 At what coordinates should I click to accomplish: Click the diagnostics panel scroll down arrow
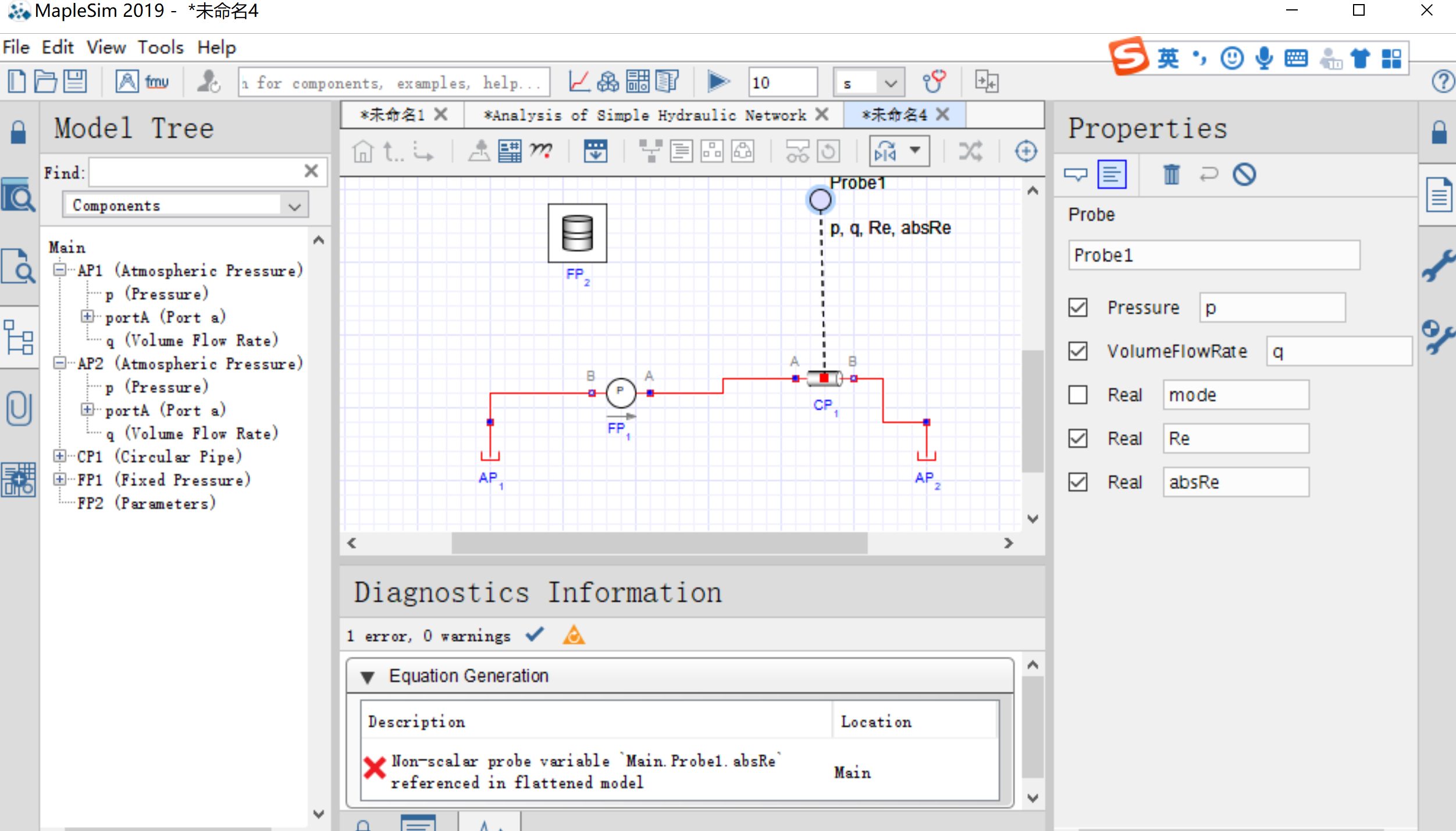[1033, 798]
